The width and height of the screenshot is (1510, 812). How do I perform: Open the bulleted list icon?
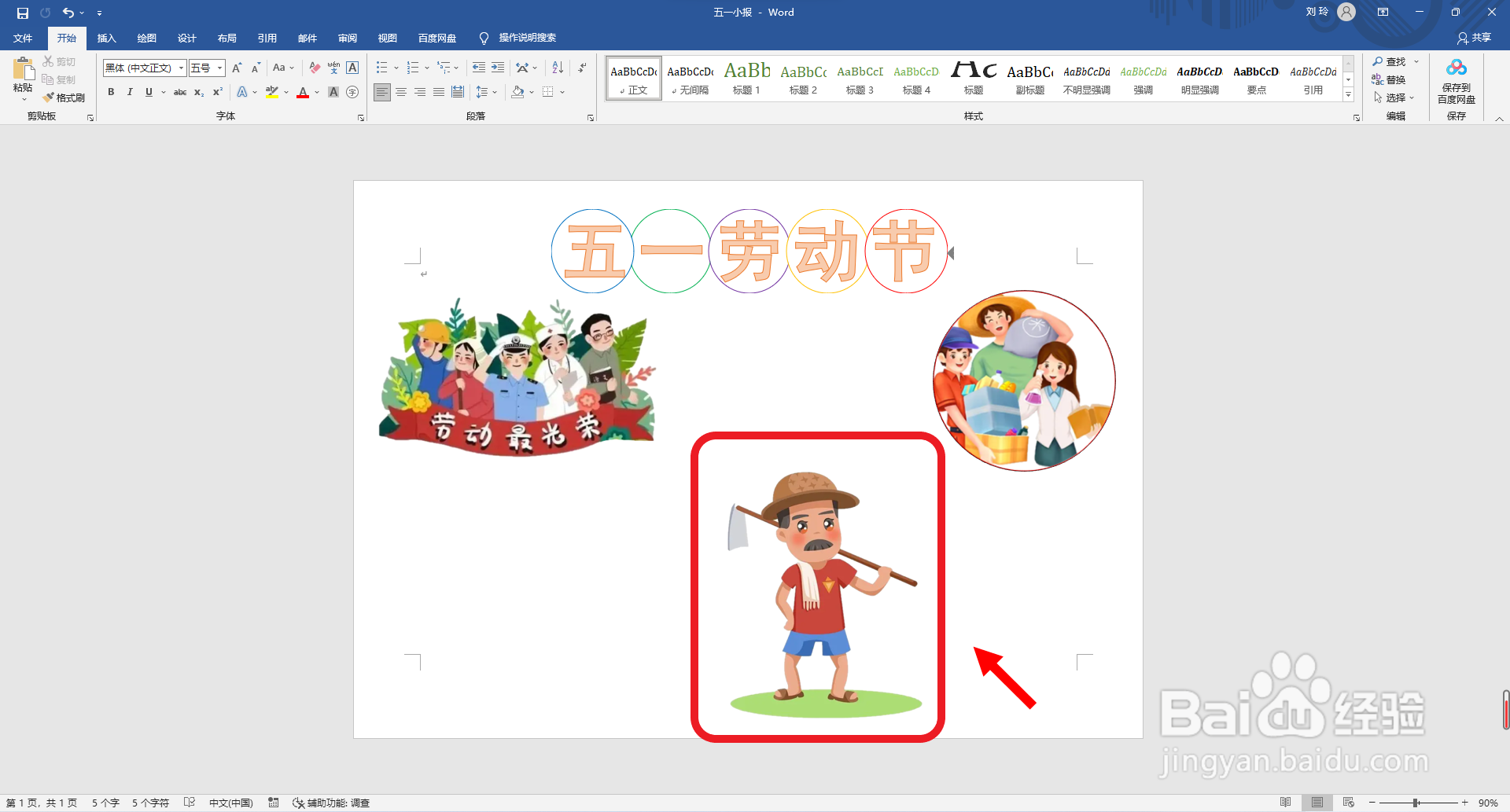pos(382,68)
